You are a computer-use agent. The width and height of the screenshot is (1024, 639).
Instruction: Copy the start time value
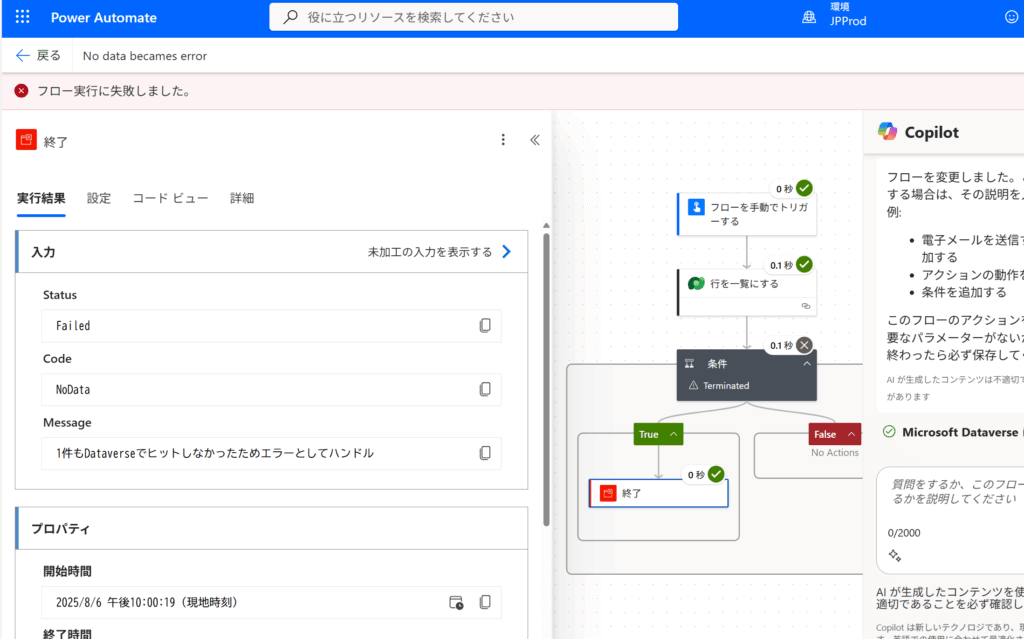485,602
